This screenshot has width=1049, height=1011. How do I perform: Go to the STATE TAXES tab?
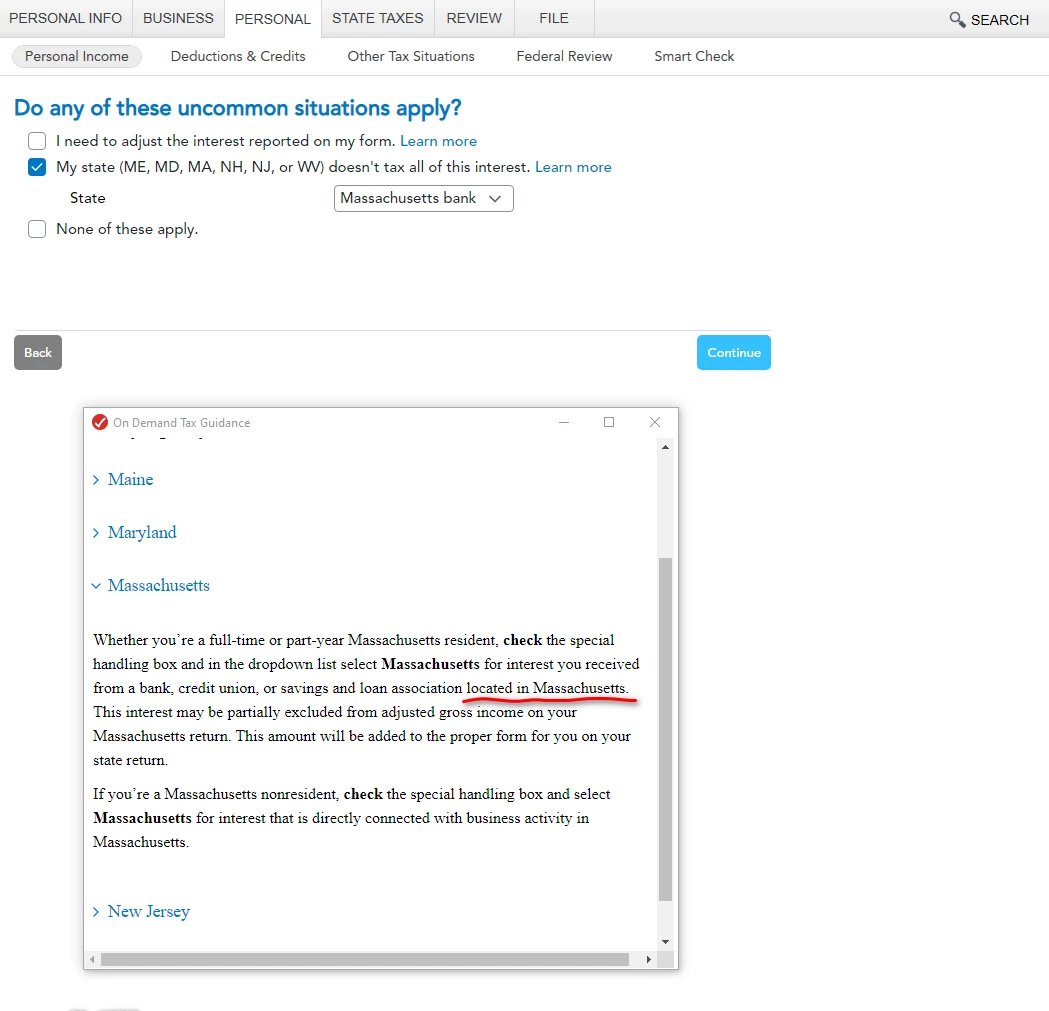377,18
